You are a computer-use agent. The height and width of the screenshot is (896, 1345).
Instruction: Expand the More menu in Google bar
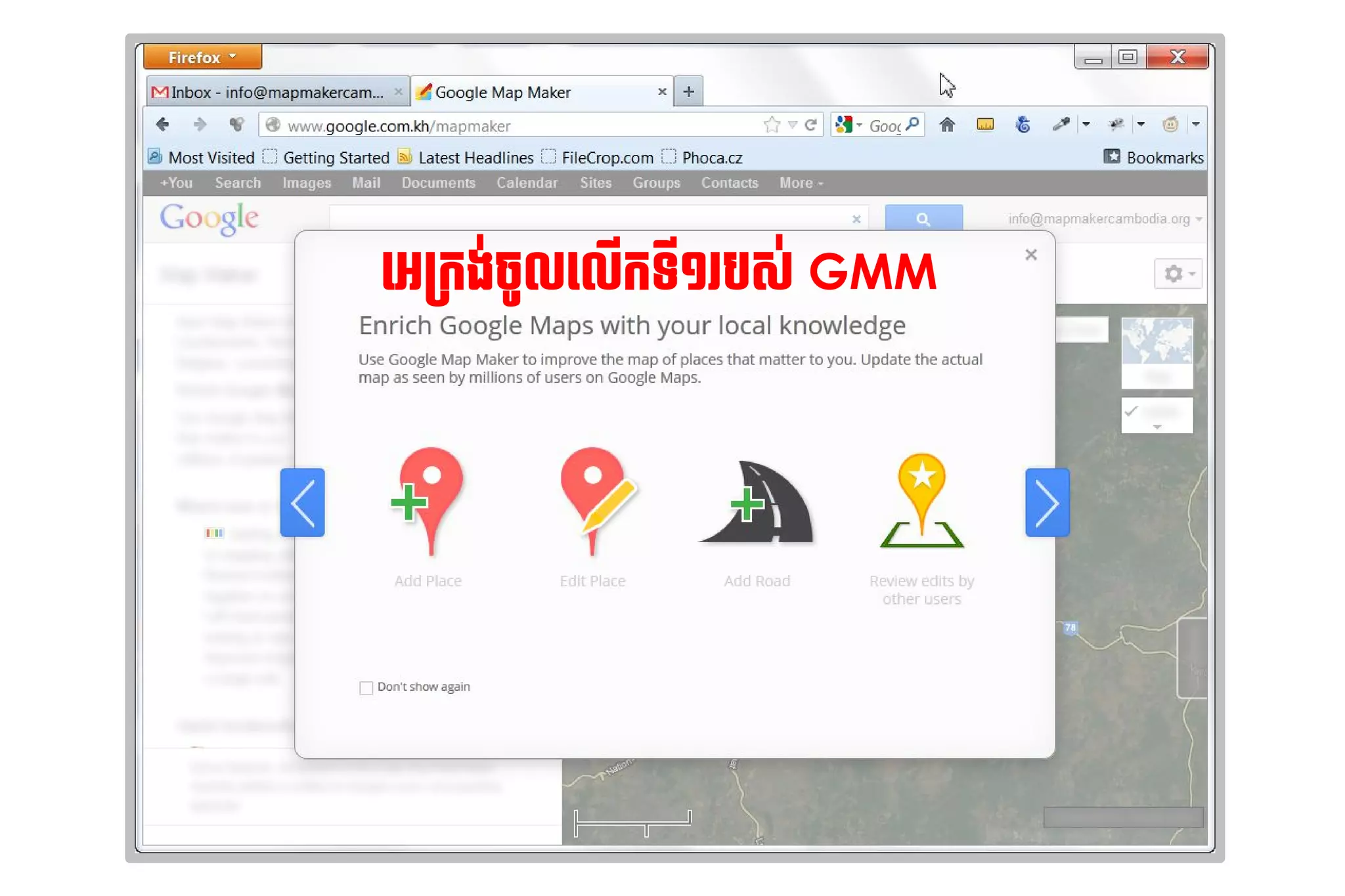click(x=801, y=183)
